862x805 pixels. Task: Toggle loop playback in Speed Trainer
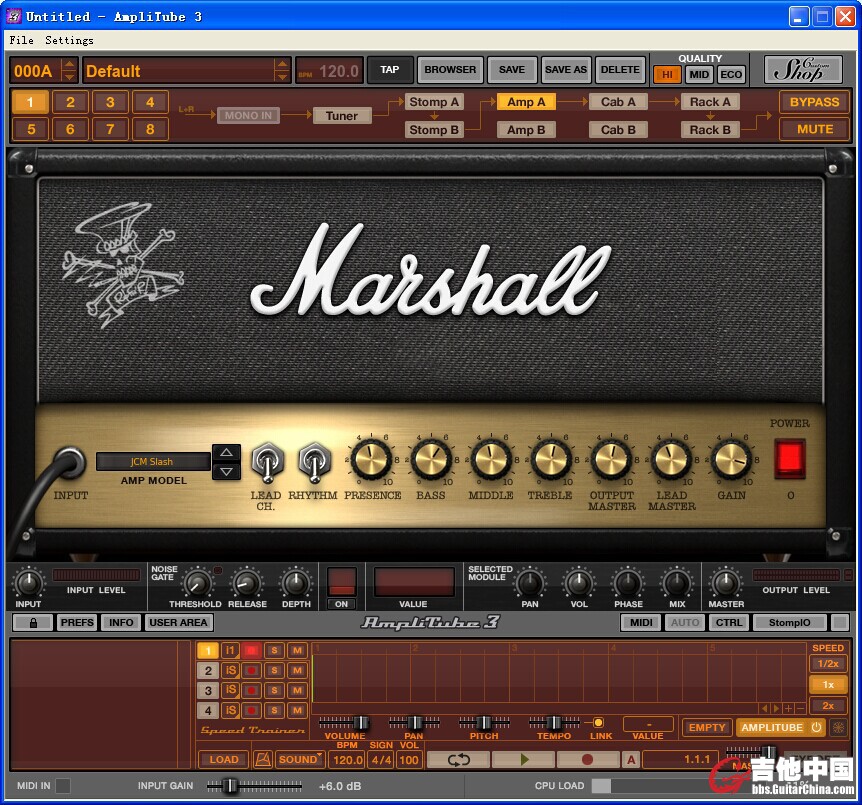click(458, 759)
